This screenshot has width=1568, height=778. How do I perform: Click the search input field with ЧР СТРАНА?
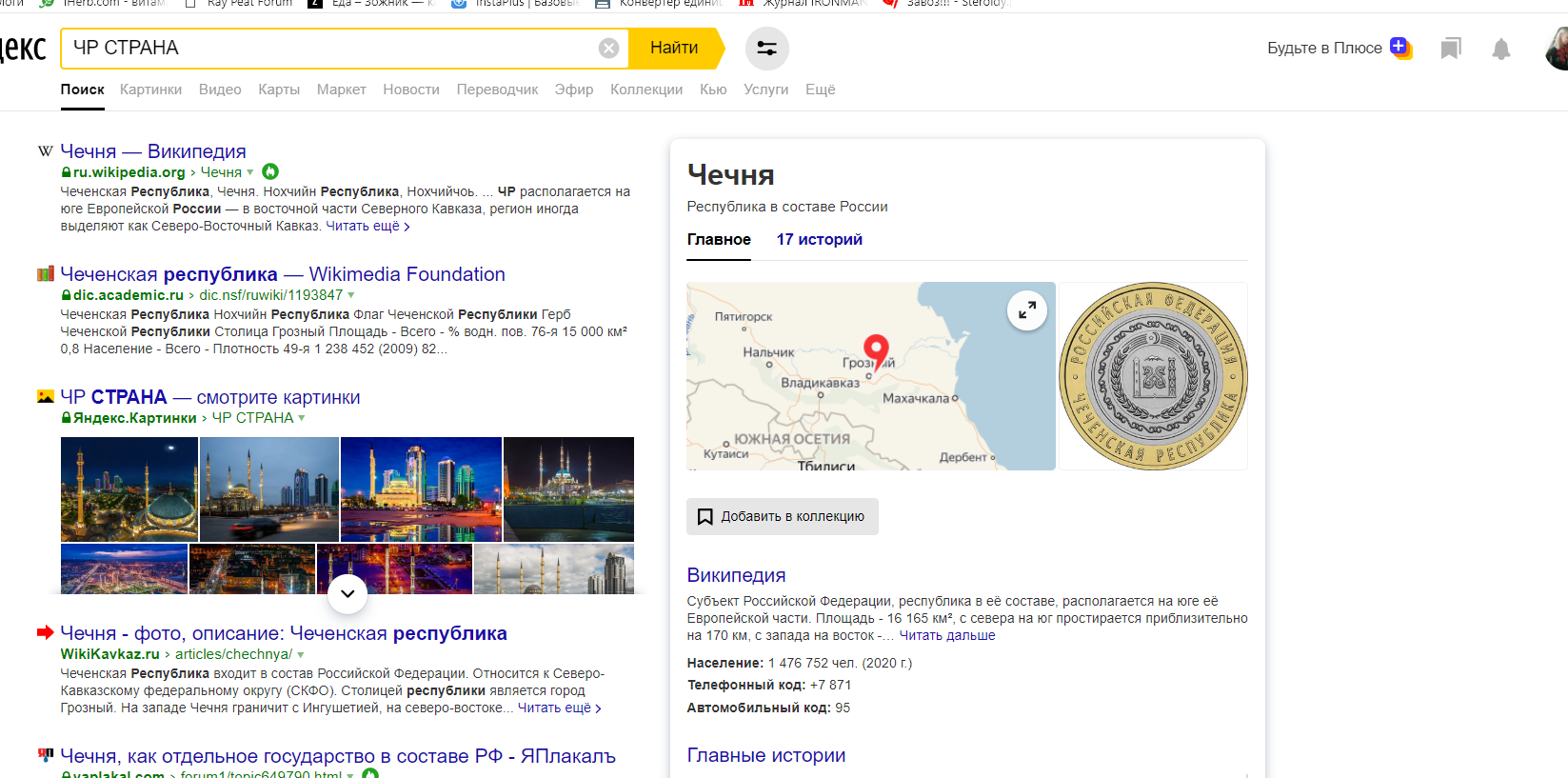coord(328,49)
